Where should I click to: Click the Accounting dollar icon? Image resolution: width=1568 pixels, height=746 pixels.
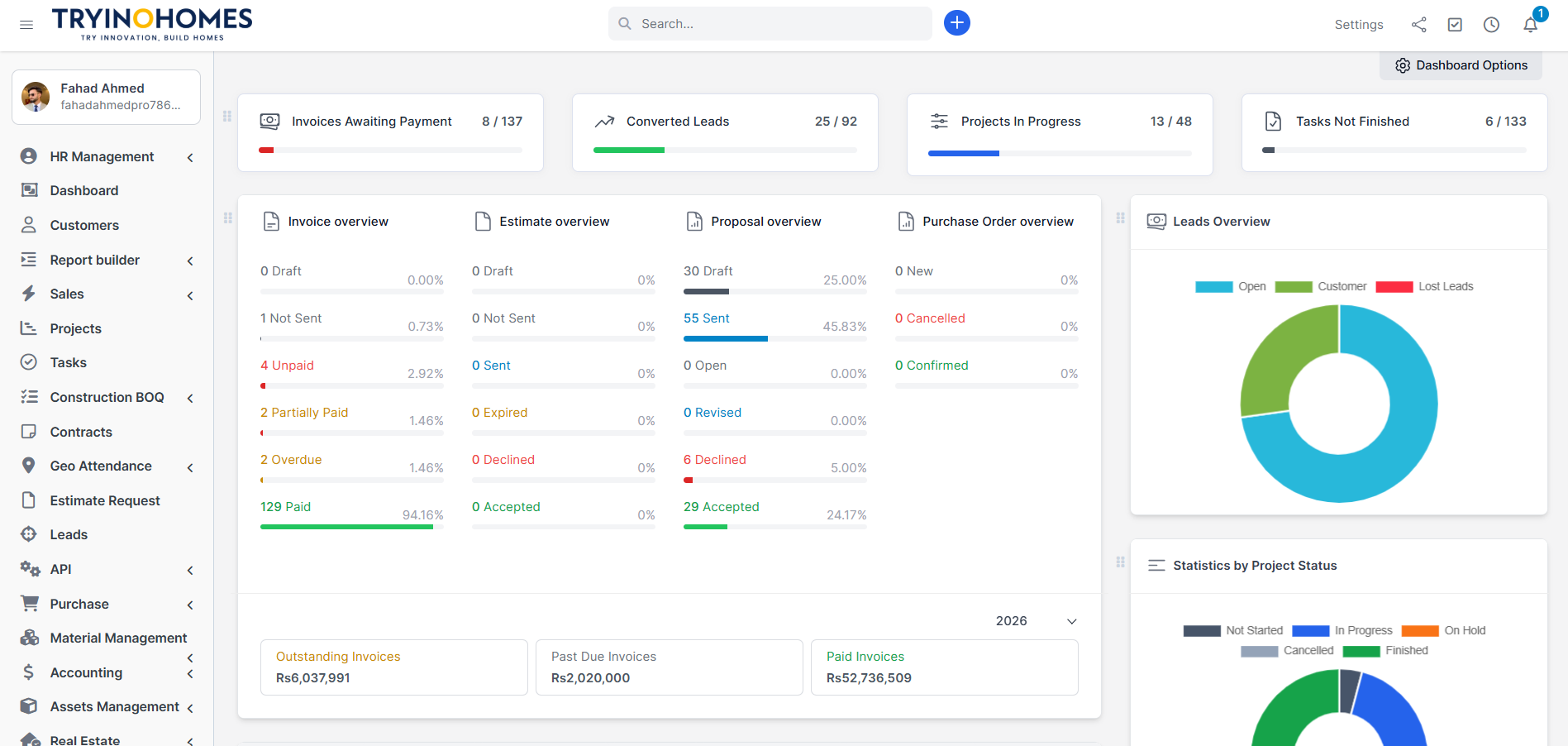pyautogui.click(x=29, y=672)
